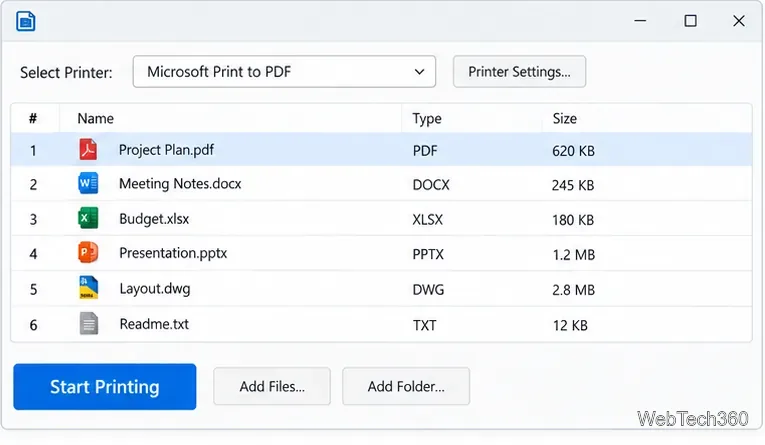The width and height of the screenshot is (765, 445).
Task: Close the print window
Action: [x=739, y=21]
